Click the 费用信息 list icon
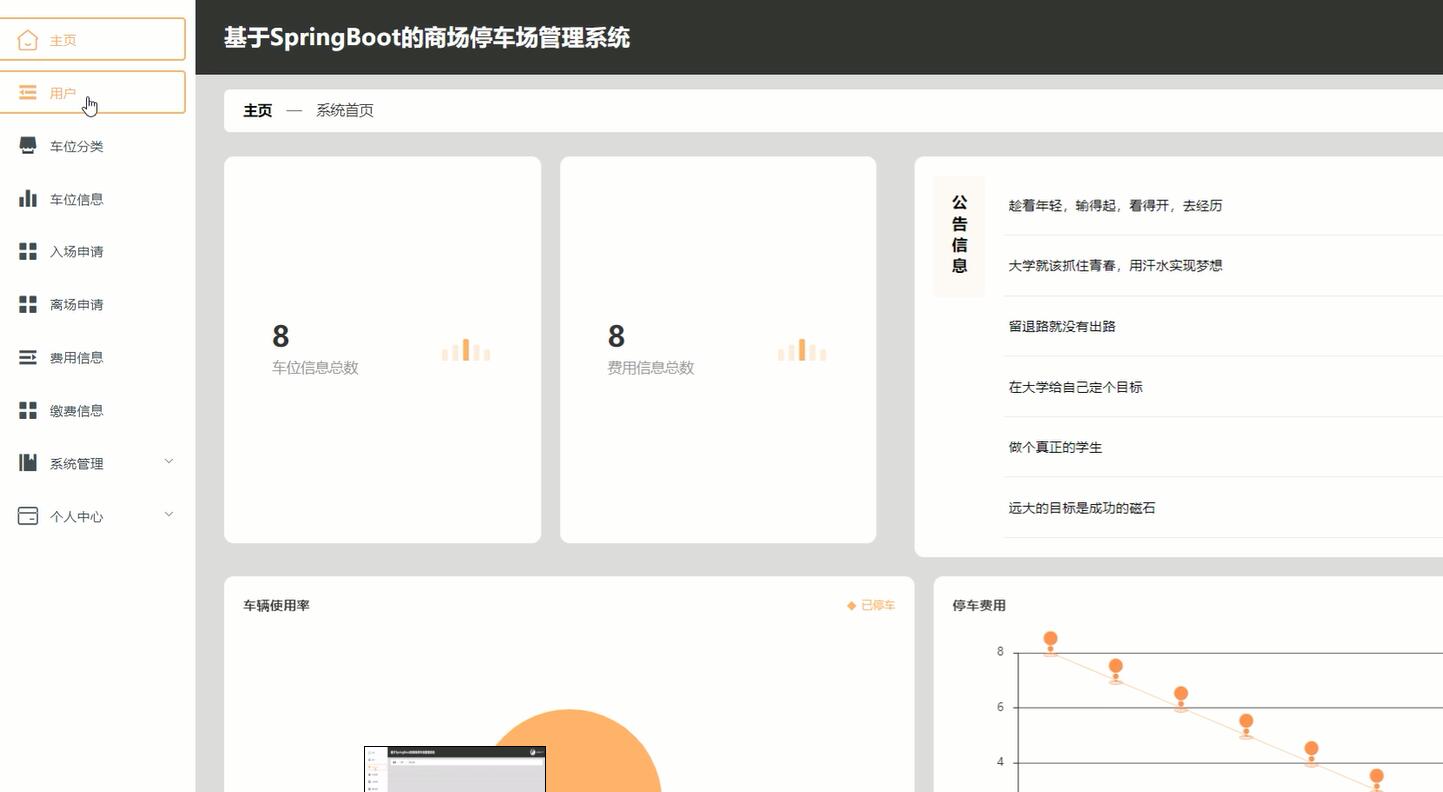This screenshot has height=792, width=1443. click(27, 357)
